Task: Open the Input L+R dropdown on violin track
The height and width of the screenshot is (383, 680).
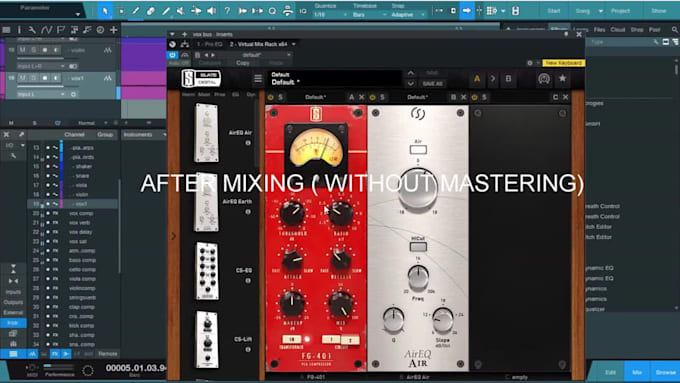Action: coord(41,66)
